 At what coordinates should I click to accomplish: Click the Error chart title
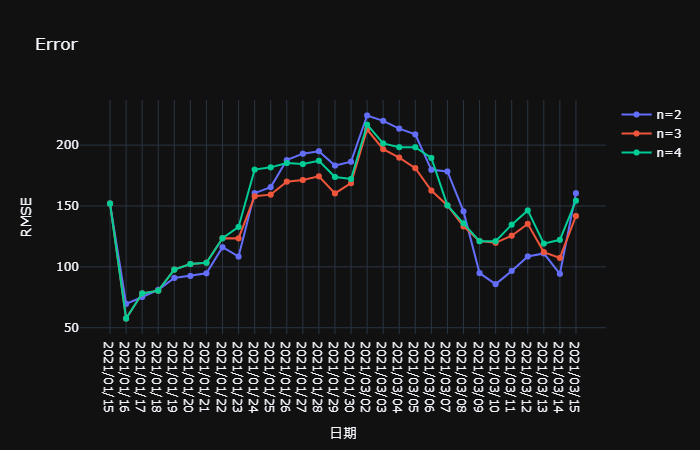coord(56,44)
